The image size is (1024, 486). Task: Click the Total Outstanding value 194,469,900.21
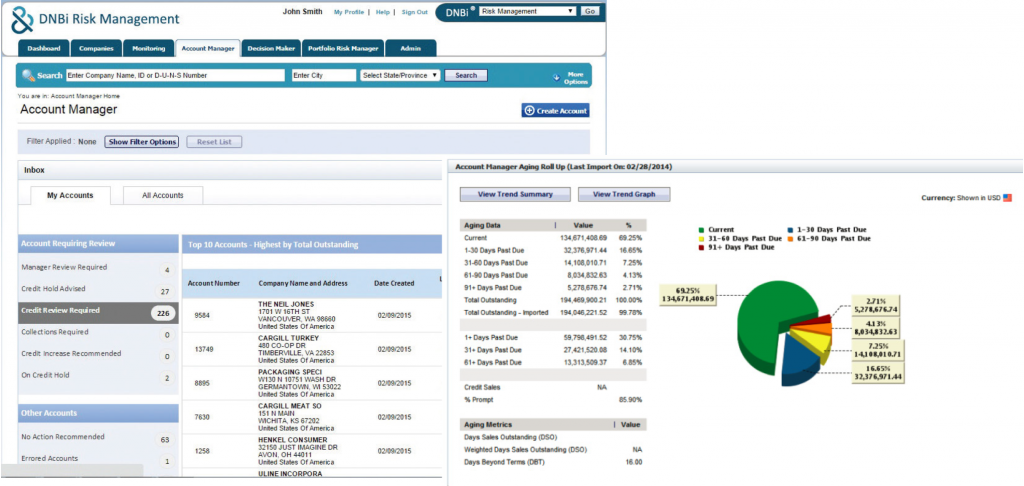pos(583,300)
